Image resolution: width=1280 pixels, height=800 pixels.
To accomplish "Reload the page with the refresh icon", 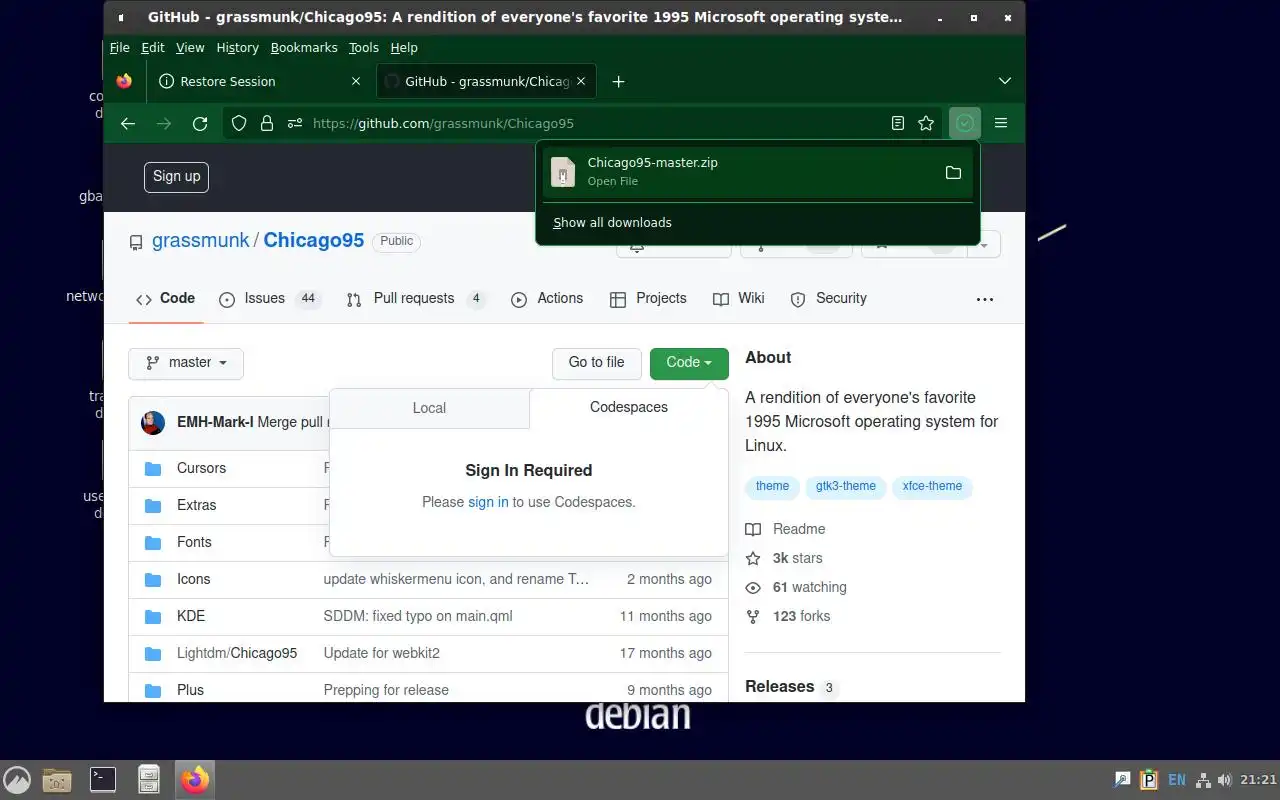I will (x=200, y=123).
